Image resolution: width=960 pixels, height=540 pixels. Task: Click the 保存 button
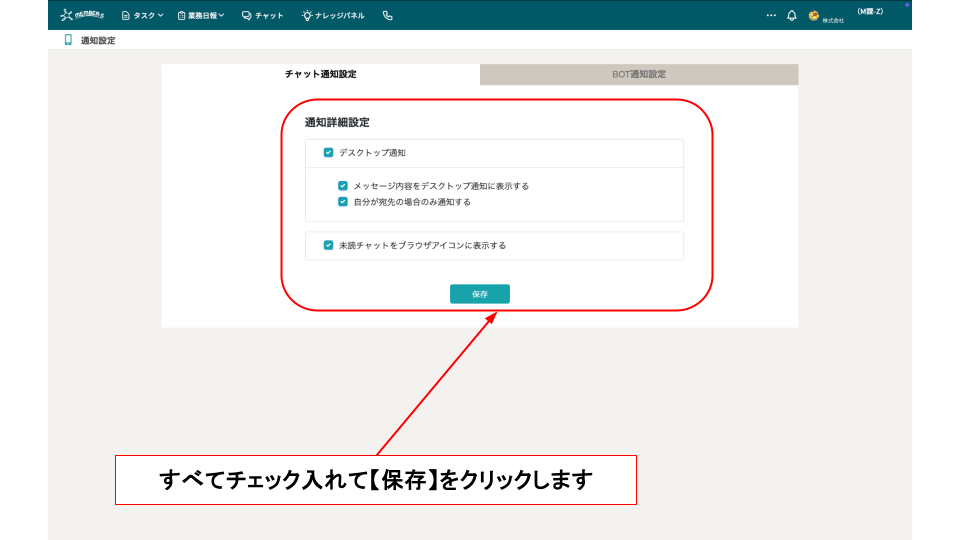pyautogui.click(x=480, y=294)
